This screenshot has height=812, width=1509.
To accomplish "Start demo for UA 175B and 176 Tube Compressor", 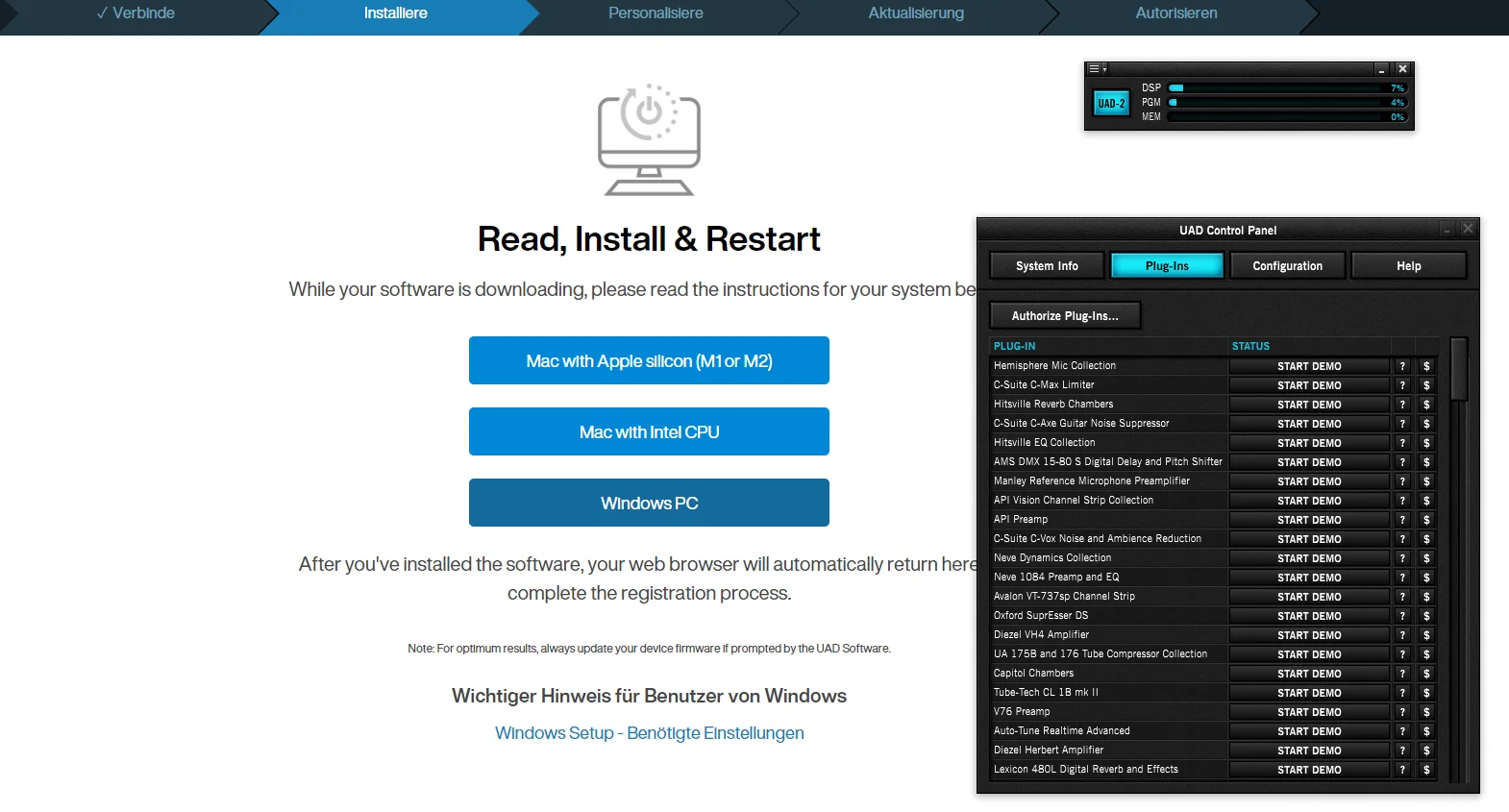I will tap(1309, 654).
